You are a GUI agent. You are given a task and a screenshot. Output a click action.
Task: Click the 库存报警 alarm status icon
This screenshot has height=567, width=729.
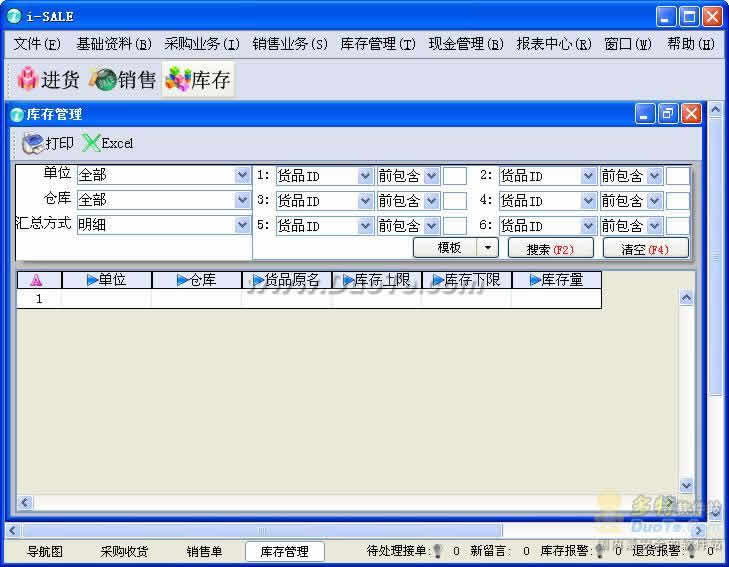click(603, 551)
